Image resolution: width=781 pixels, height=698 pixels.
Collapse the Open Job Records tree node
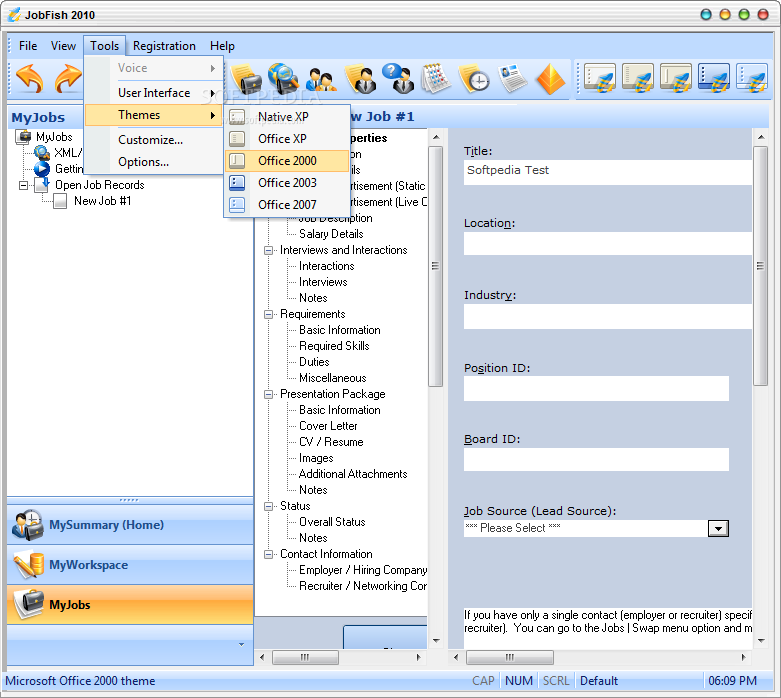coord(23,185)
